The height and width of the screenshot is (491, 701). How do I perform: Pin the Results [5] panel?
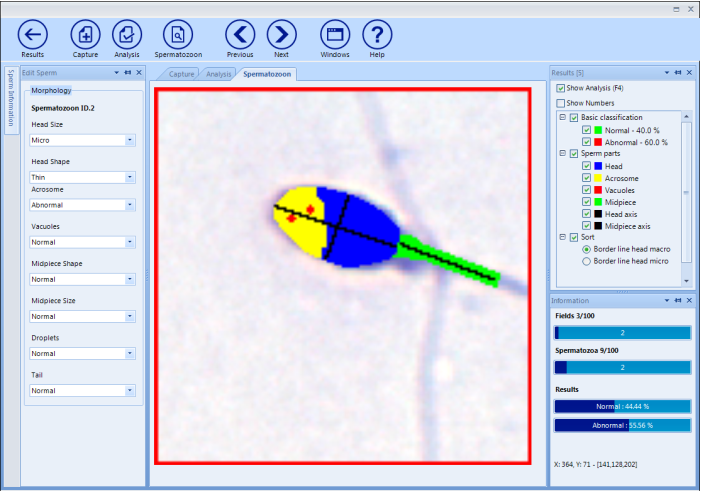(678, 72)
